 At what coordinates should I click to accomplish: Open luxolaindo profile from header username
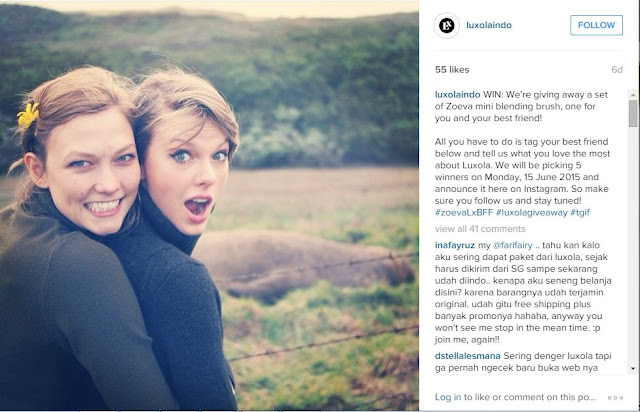tap(492, 26)
